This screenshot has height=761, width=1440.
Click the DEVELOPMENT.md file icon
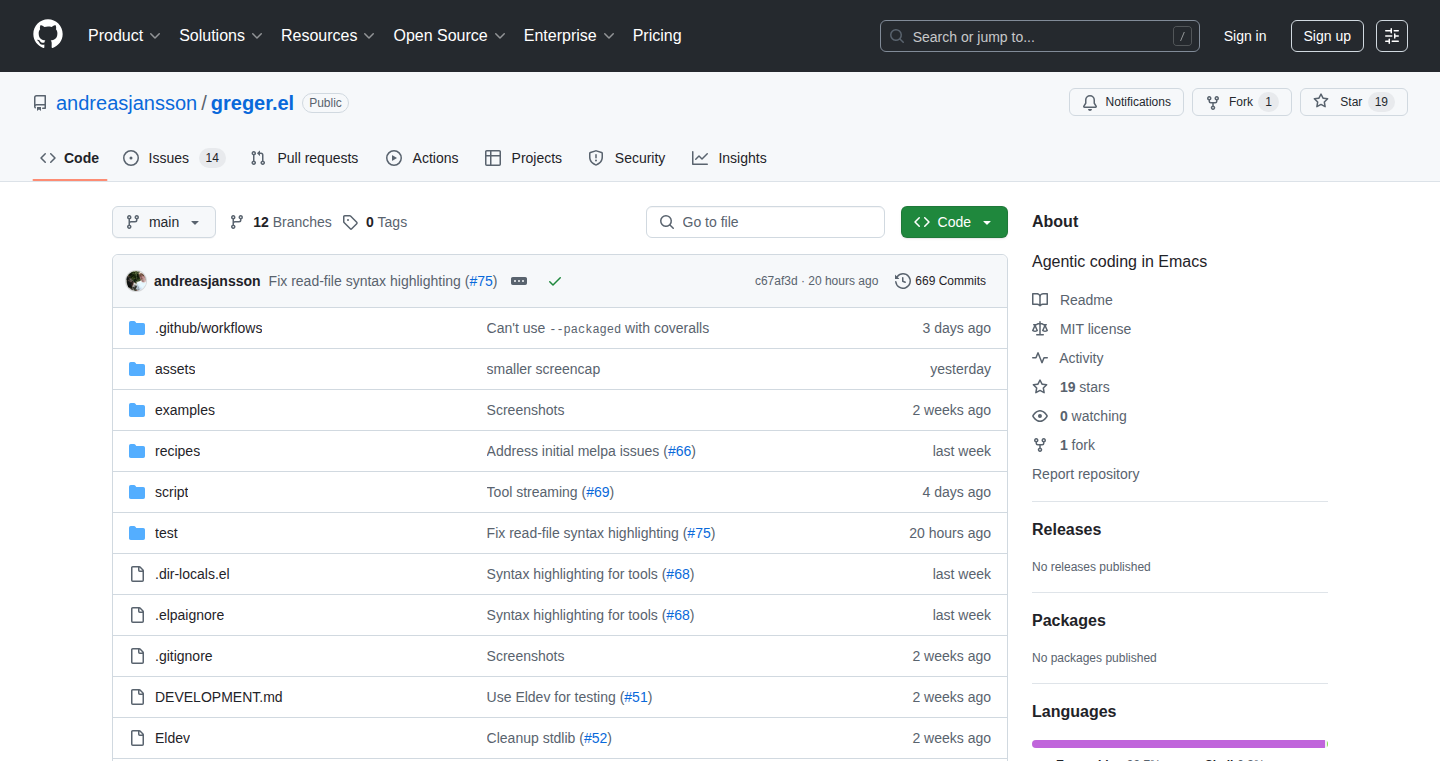137,697
